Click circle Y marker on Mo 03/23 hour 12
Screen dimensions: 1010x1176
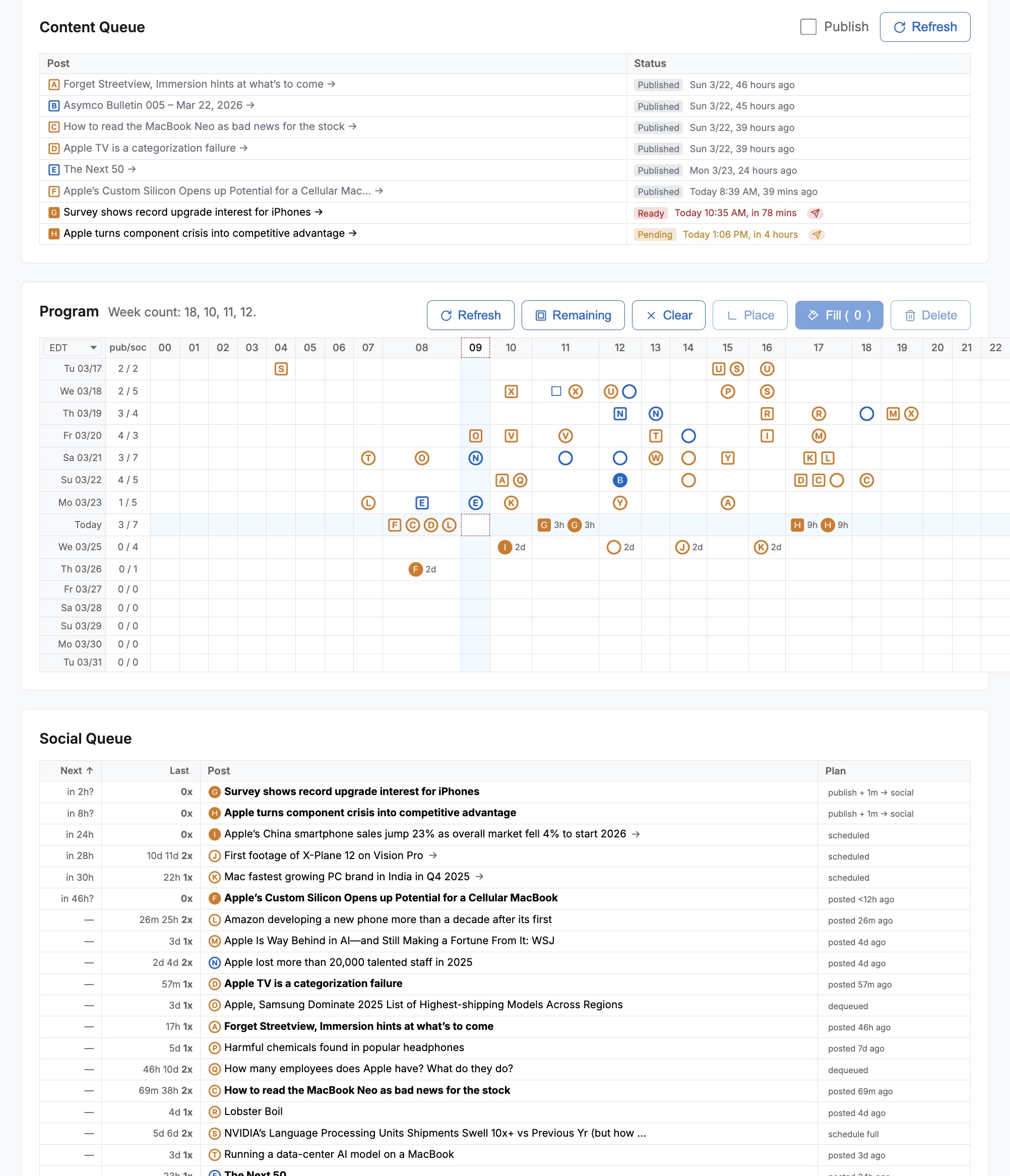[x=620, y=502]
